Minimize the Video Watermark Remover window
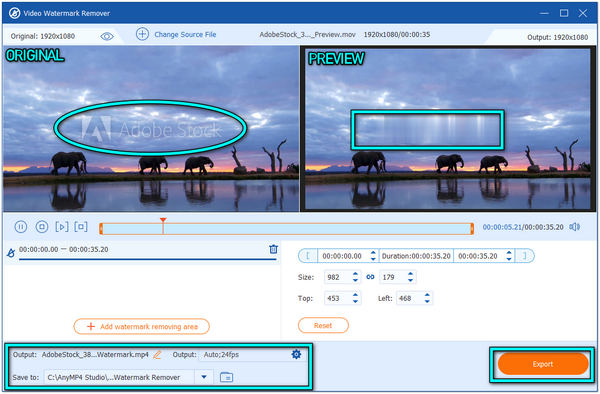Viewport: 600px width, 394px height. click(x=544, y=13)
